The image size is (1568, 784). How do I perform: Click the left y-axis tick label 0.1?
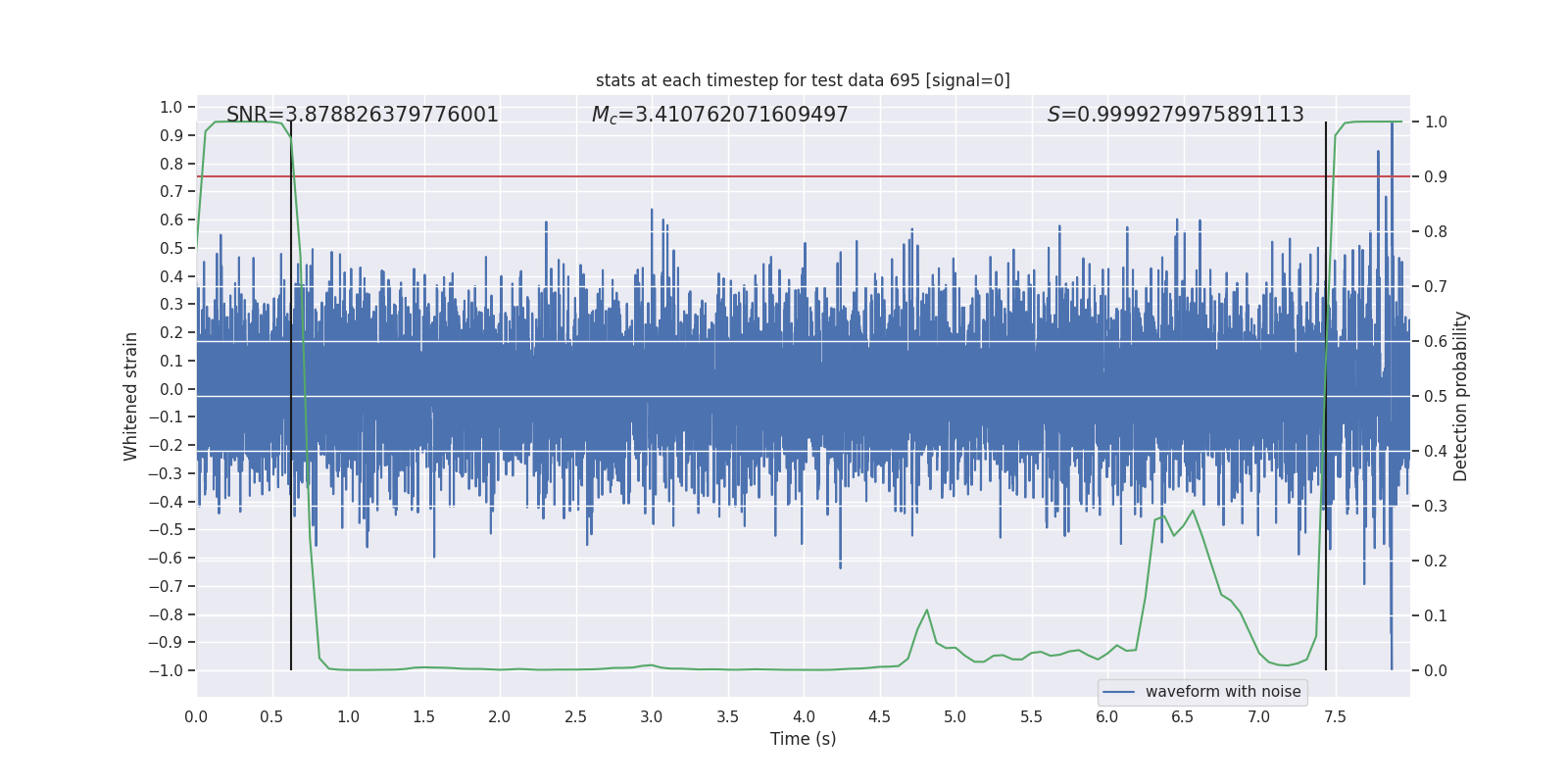click(x=171, y=361)
